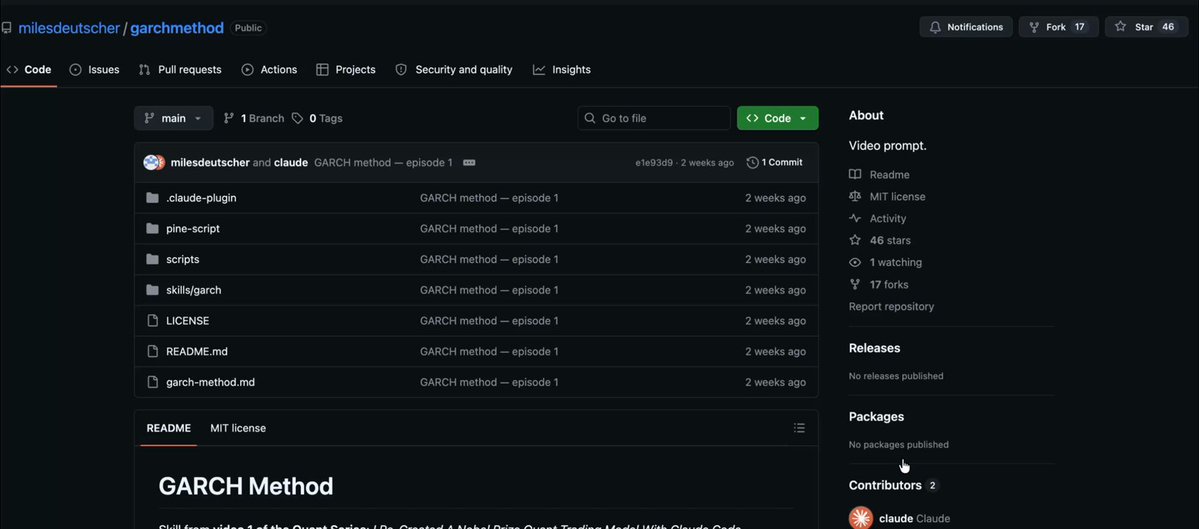This screenshot has height=529, width=1199.
Task: Click the Fork count 17 badge
Action: coord(1079,27)
